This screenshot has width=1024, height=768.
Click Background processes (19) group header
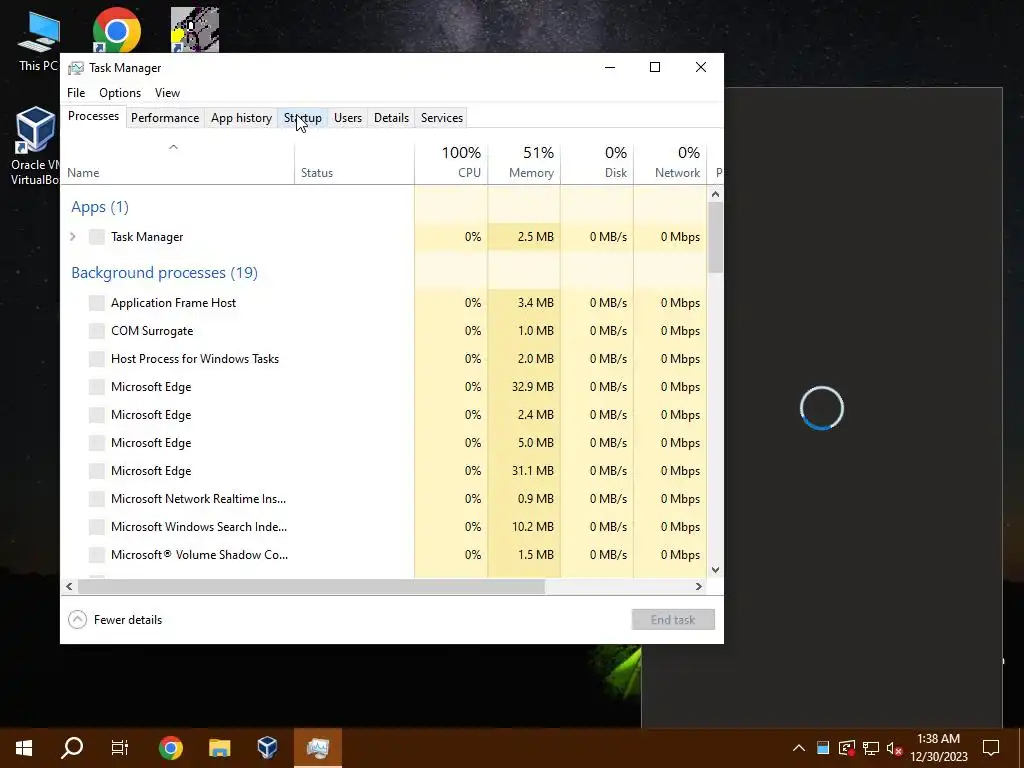click(165, 273)
